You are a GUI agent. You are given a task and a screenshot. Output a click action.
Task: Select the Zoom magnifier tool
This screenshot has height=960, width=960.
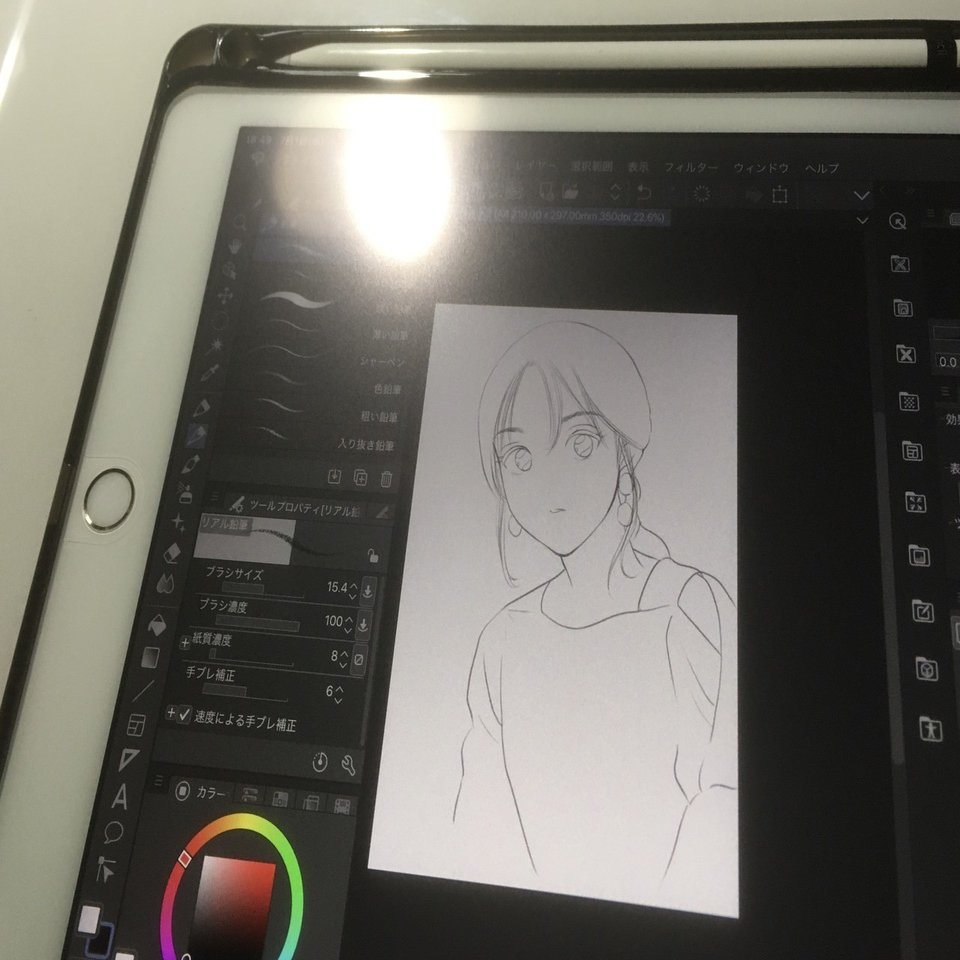(x=242, y=222)
